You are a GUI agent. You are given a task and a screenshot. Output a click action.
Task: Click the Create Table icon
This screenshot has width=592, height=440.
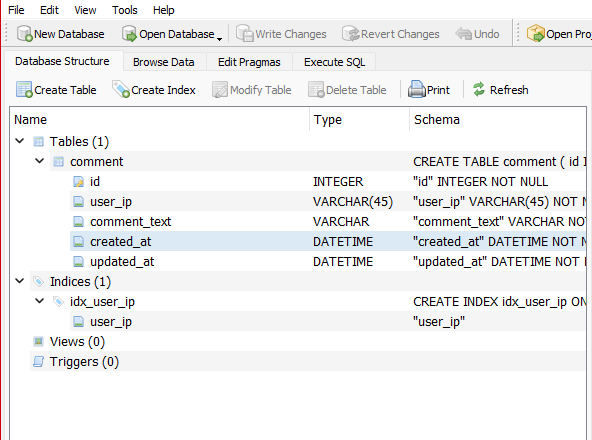click(x=24, y=90)
